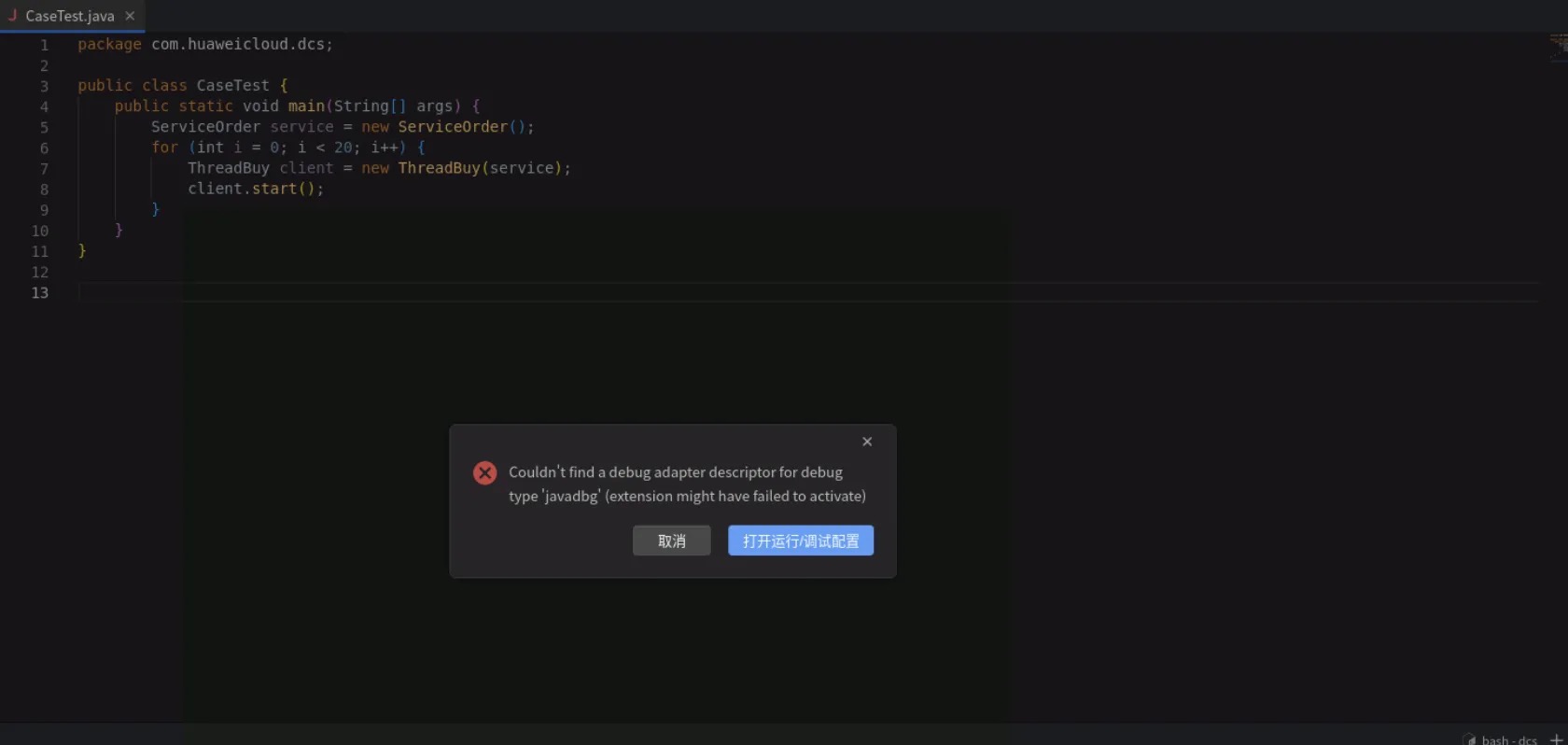This screenshot has width=1568, height=745.
Task: Click the public static void main line
Action: pyautogui.click(x=297, y=105)
